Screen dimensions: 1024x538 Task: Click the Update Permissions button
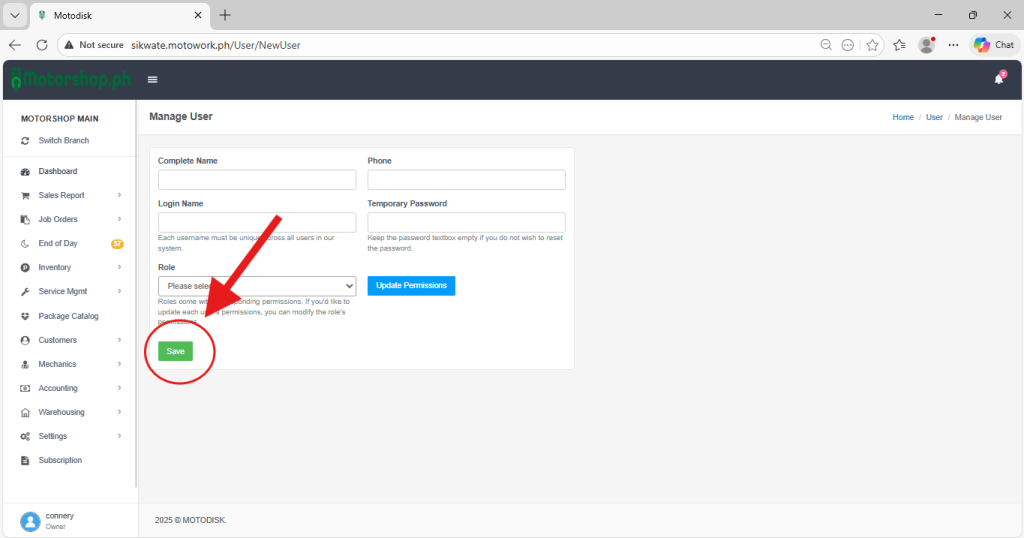click(x=411, y=286)
